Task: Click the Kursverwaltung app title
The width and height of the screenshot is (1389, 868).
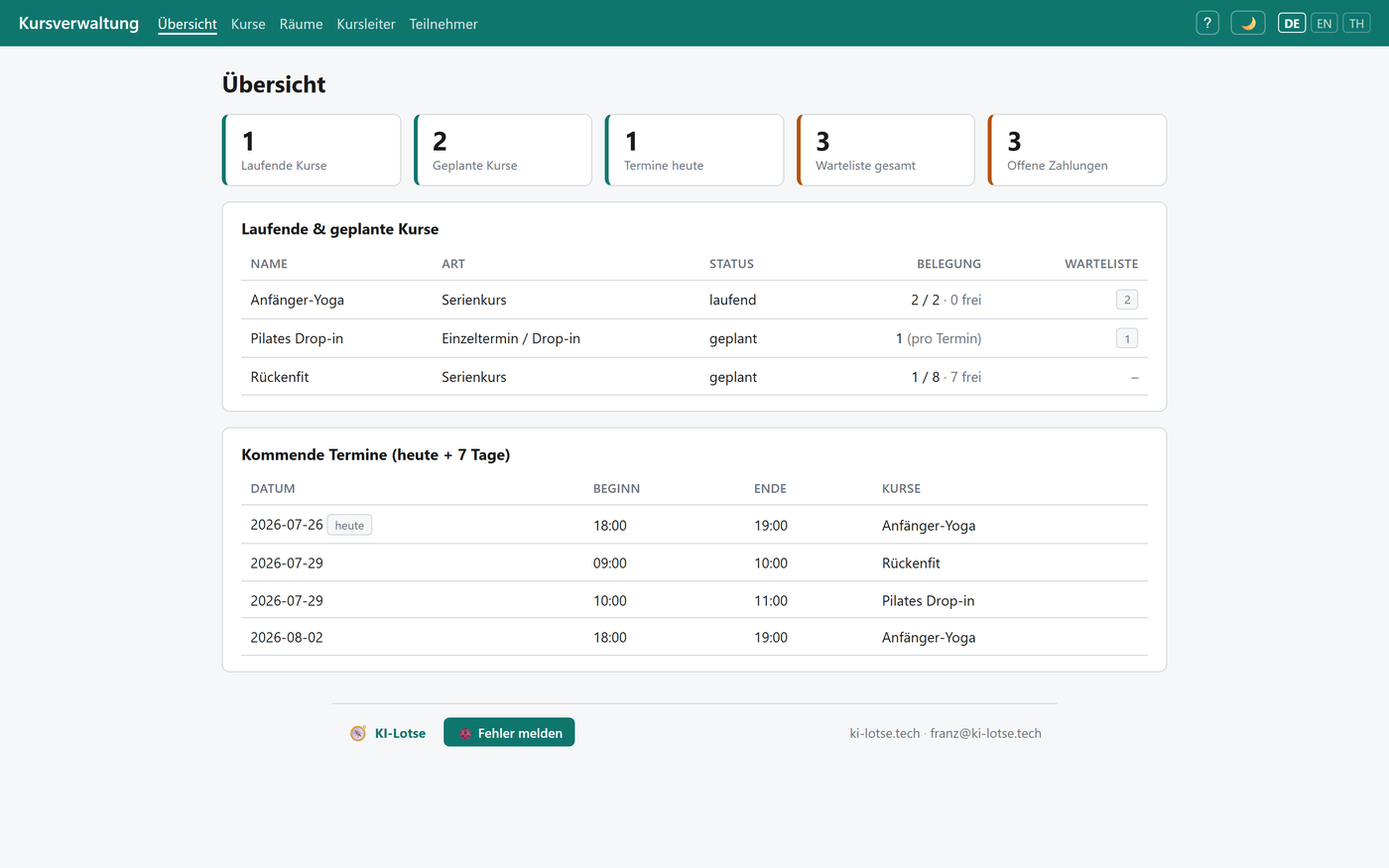Action: [x=78, y=23]
